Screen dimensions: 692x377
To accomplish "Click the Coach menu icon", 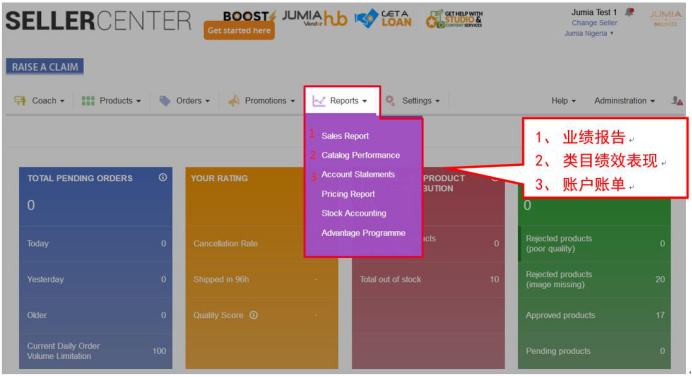I will pos(20,101).
